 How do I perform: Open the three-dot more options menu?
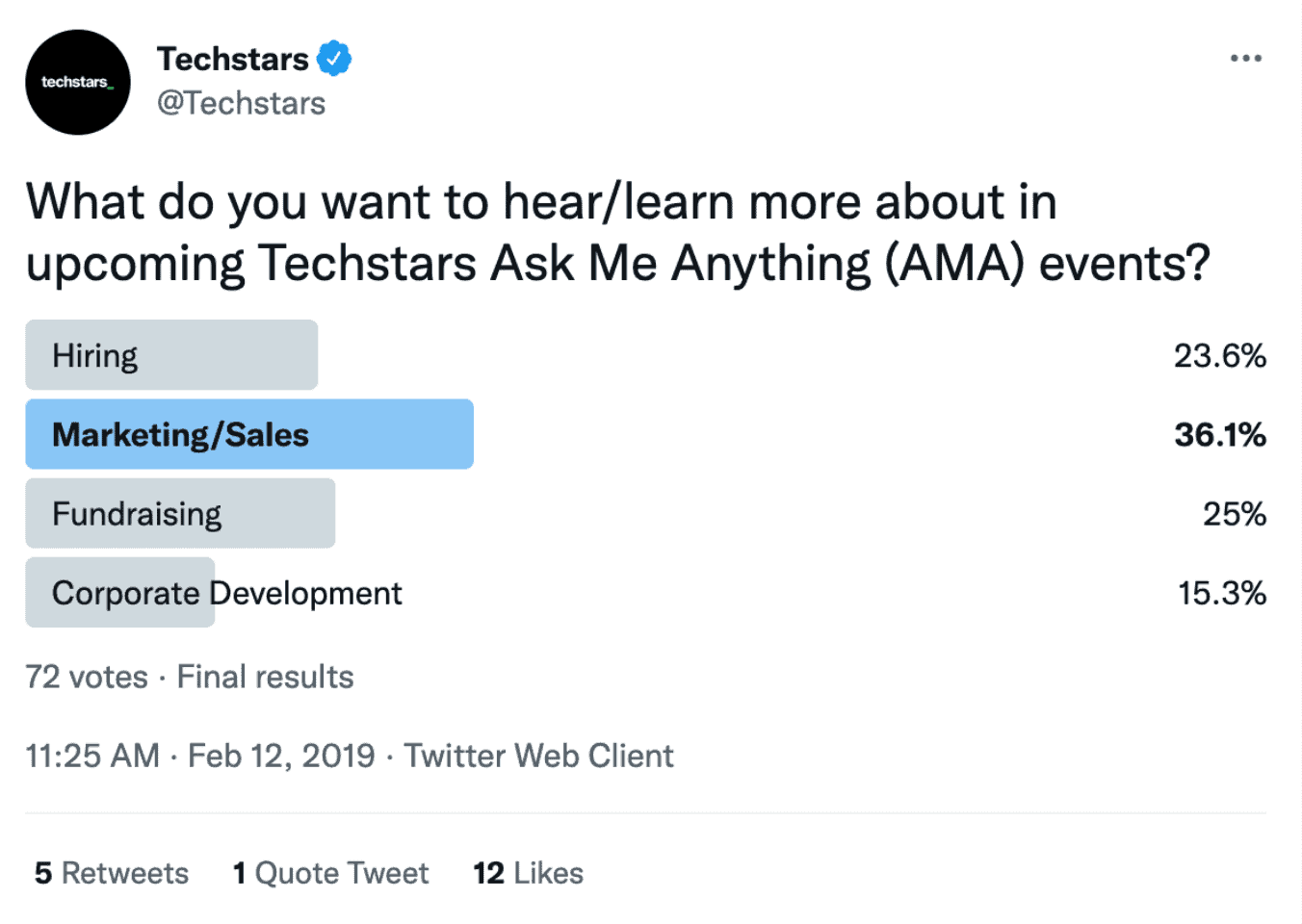pos(1245,59)
